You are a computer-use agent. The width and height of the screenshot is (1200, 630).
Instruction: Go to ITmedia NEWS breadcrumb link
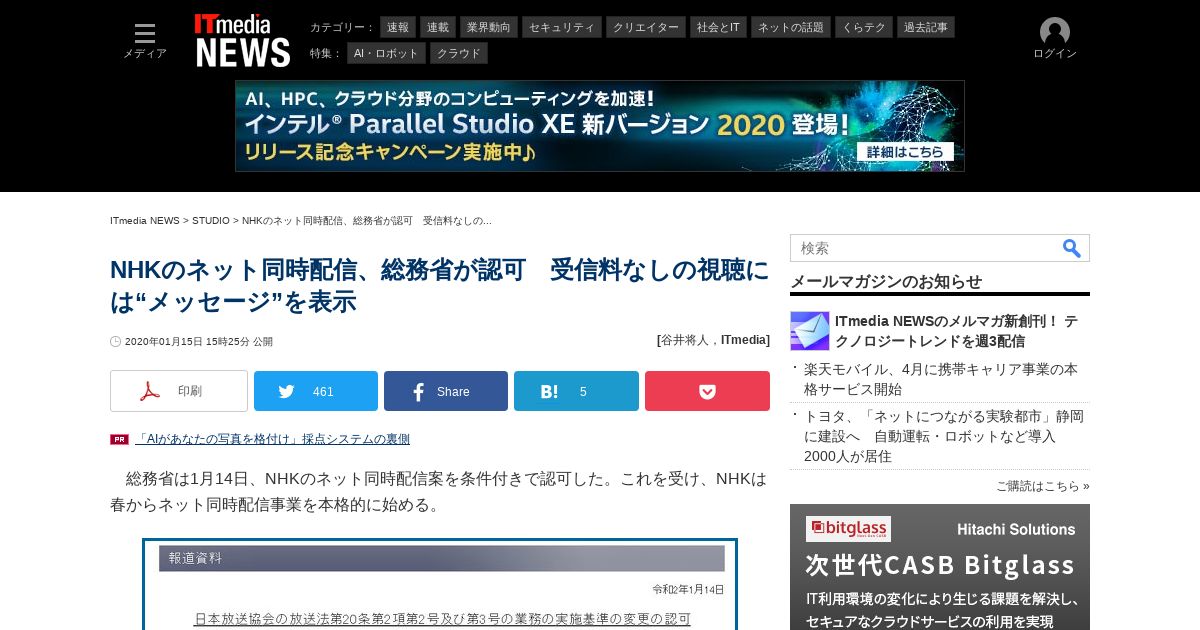point(145,220)
